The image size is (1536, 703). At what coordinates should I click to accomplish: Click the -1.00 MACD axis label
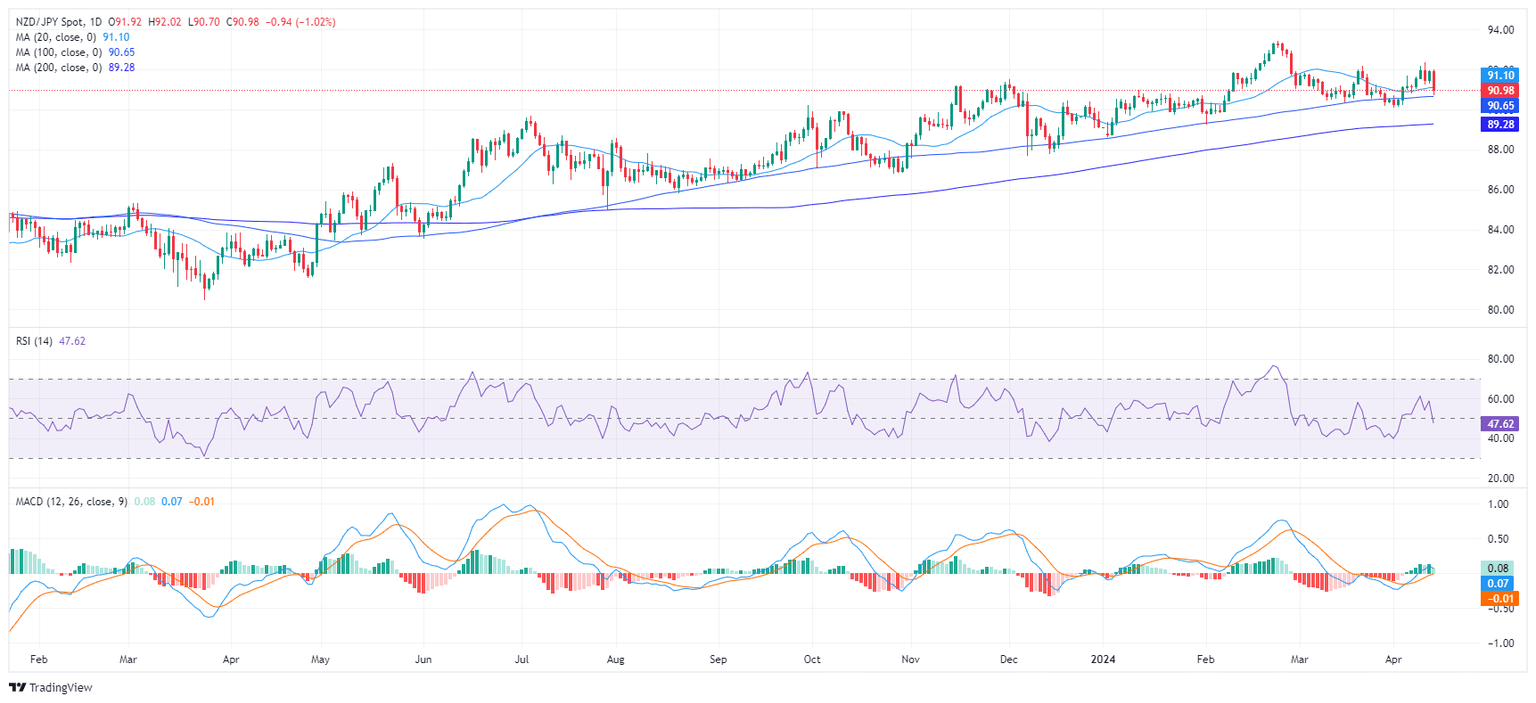coord(1499,644)
